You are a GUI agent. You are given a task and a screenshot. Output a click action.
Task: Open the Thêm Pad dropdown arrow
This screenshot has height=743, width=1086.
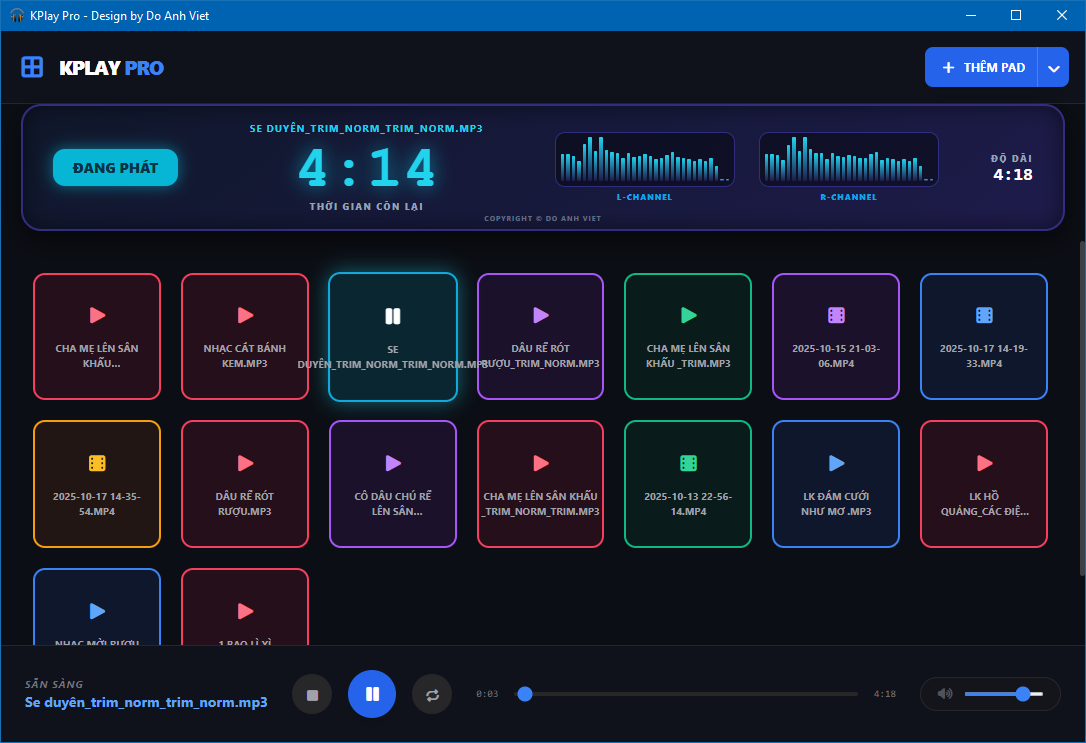1053,67
